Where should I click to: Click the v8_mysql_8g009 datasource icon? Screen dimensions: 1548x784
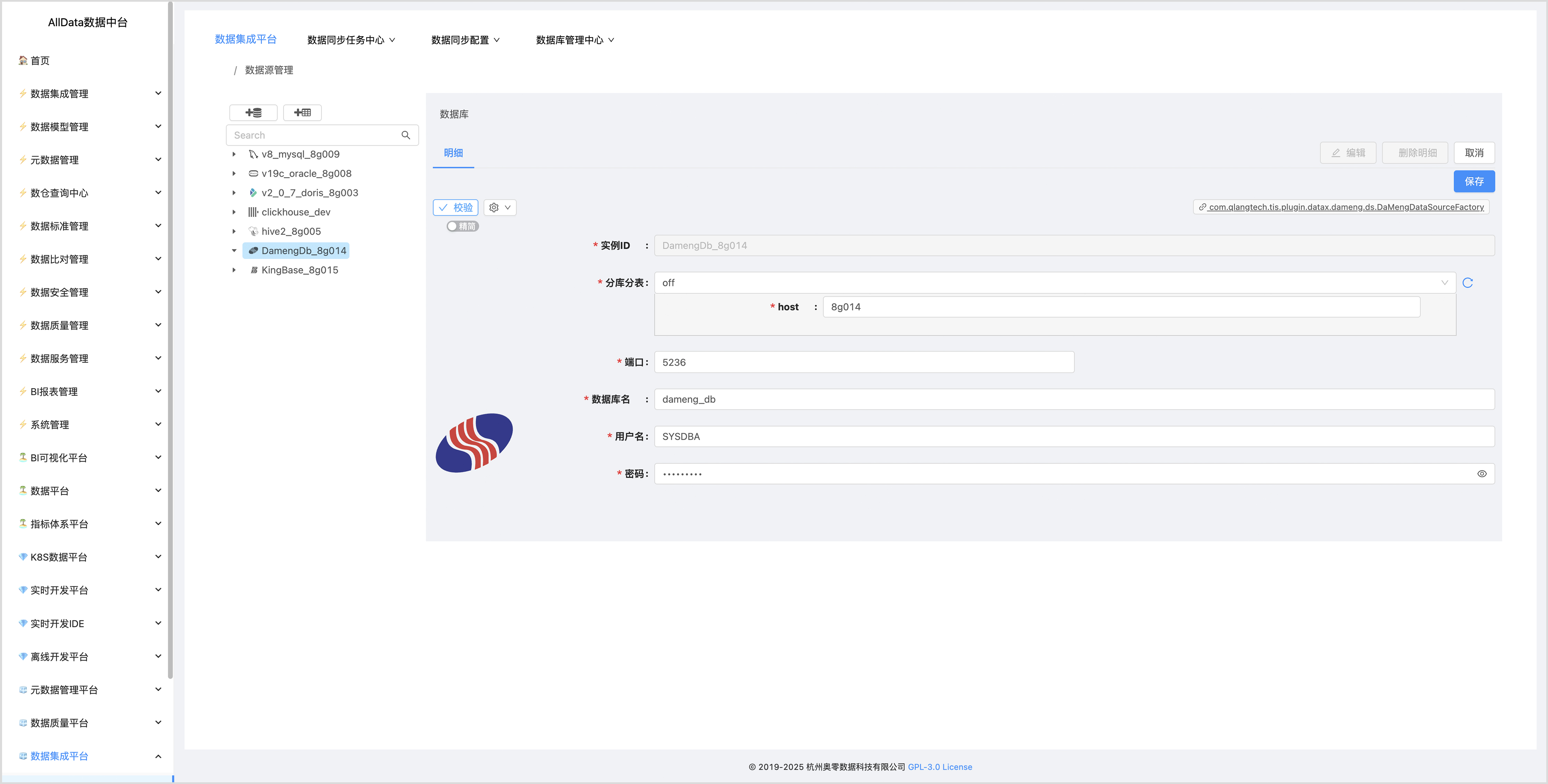click(x=253, y=154)
